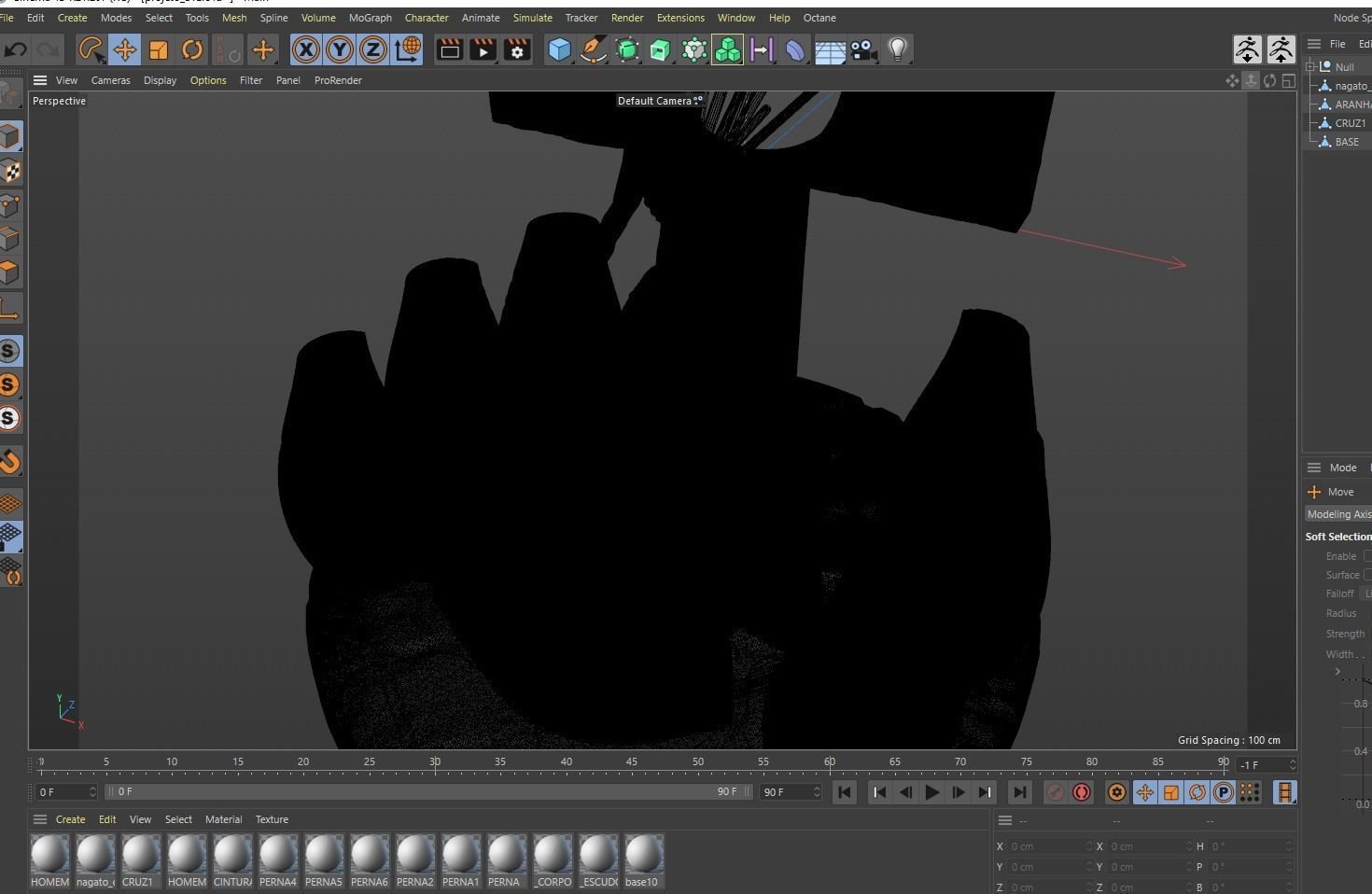Open the Extrude generator icon
The width and height of the screenshot is (1372, 894).
coord(661,49)
